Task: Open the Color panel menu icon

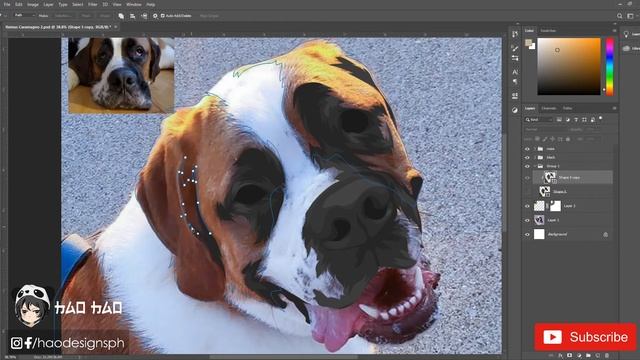Action: tap(614, 31)
